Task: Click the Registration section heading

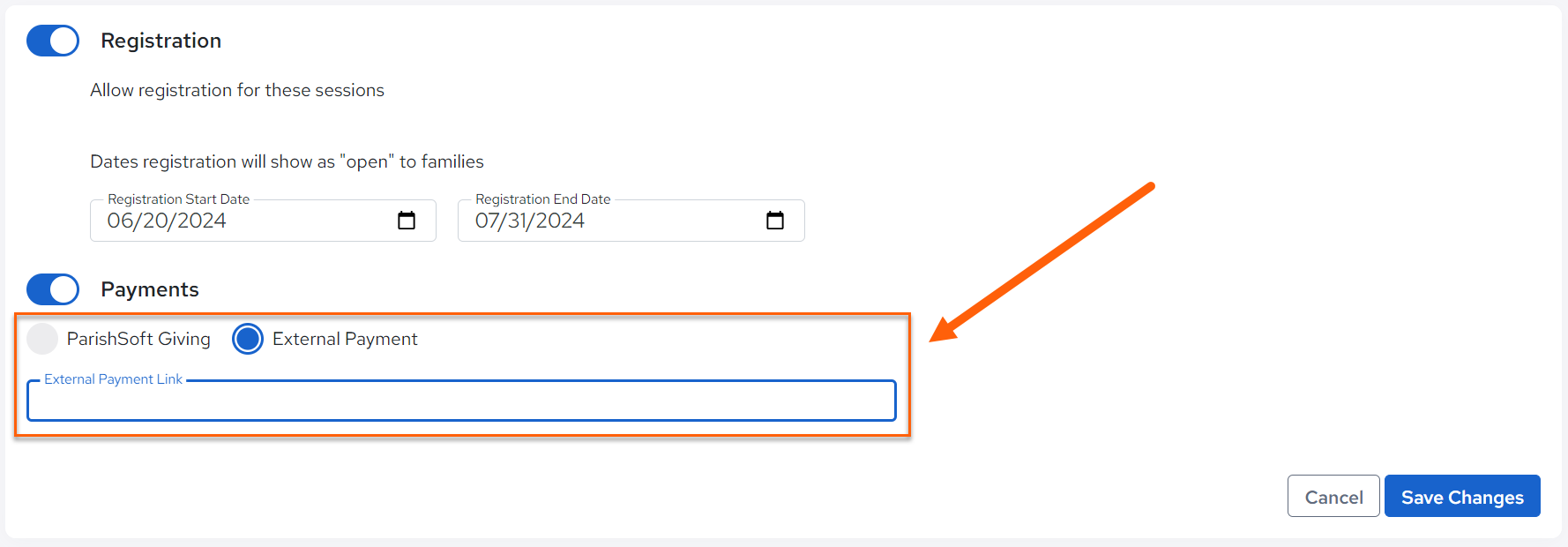Action: (161, 41)
